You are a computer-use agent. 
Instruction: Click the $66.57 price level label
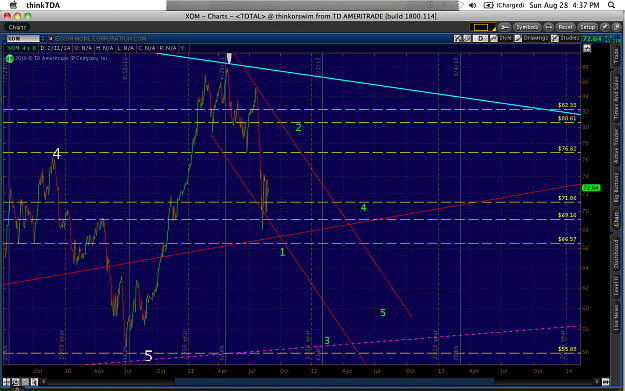567,239
